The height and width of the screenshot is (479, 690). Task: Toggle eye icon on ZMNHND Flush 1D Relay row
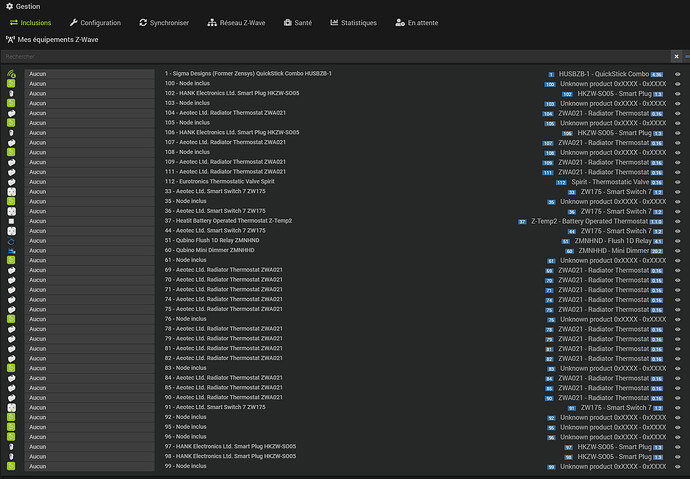tap(678, 241)
